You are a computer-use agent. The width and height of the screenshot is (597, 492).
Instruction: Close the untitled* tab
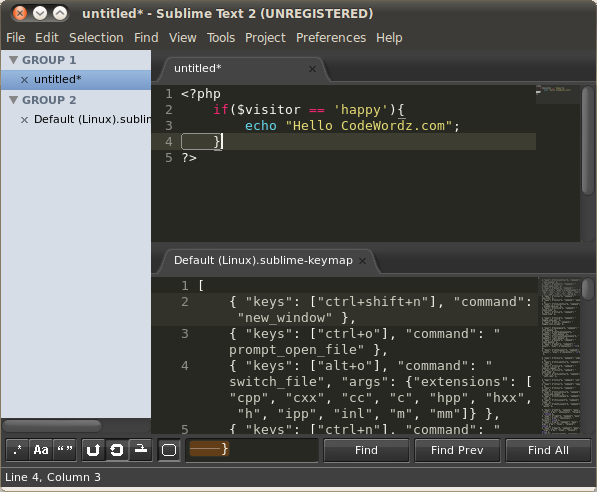point(312,69)
